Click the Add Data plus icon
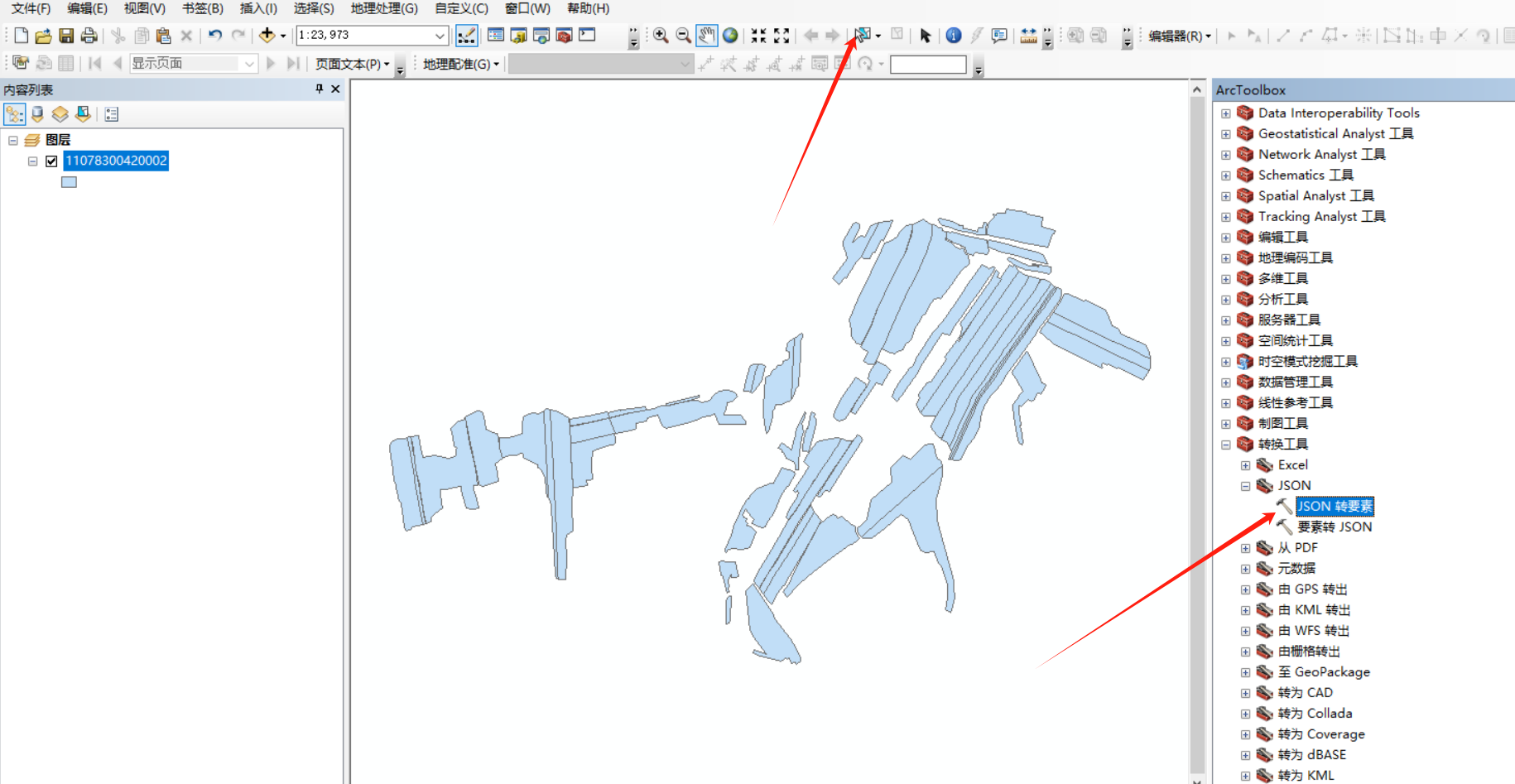Screen dimensions: 1515x784 pos(267,35)
